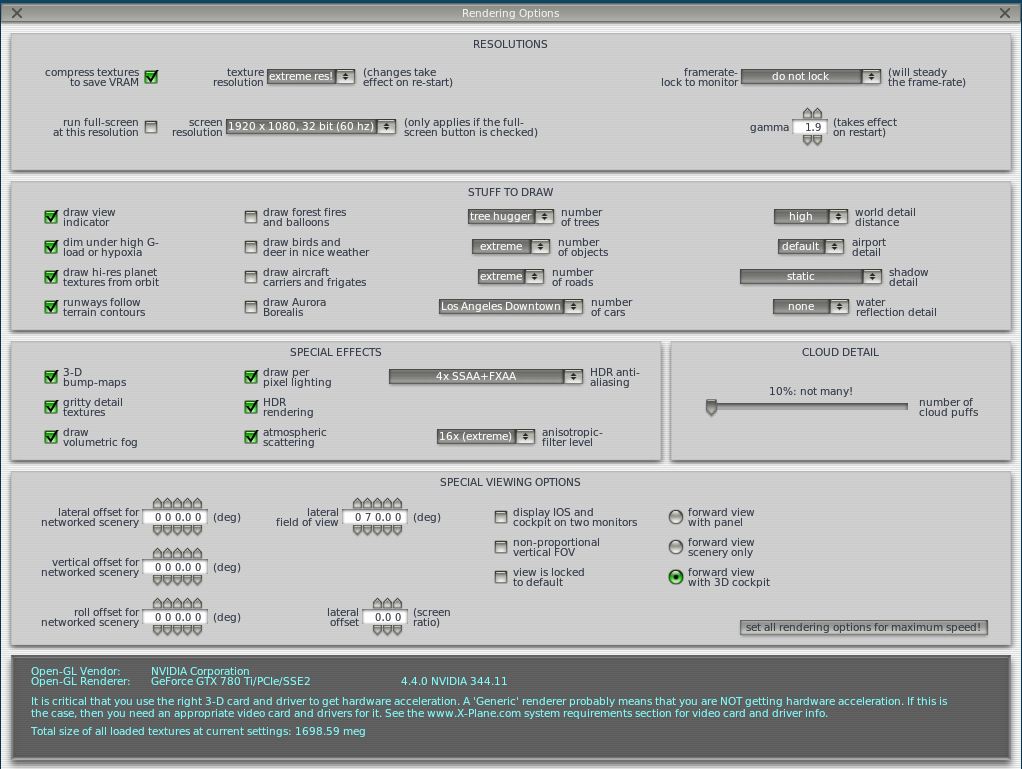This screenshot has width=1022, height=769.
Task: Enable draw aircraft carriers and frigates
Action: click(251, 277)
